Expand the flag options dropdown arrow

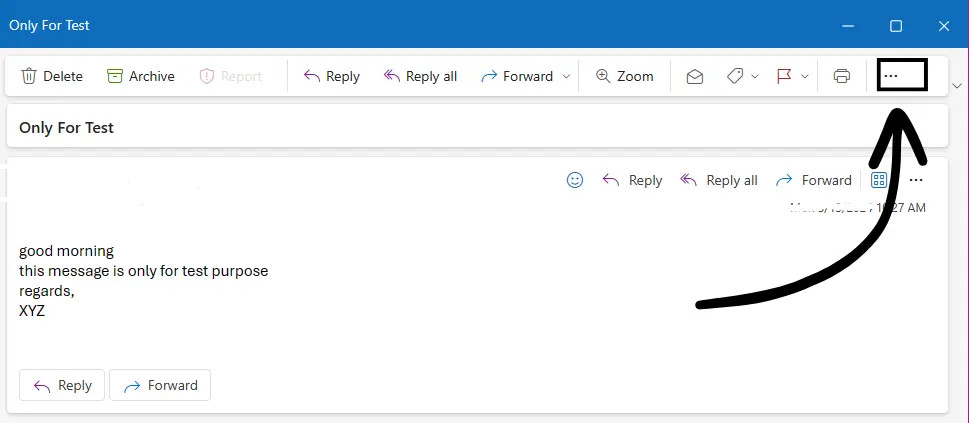[805, 77]
